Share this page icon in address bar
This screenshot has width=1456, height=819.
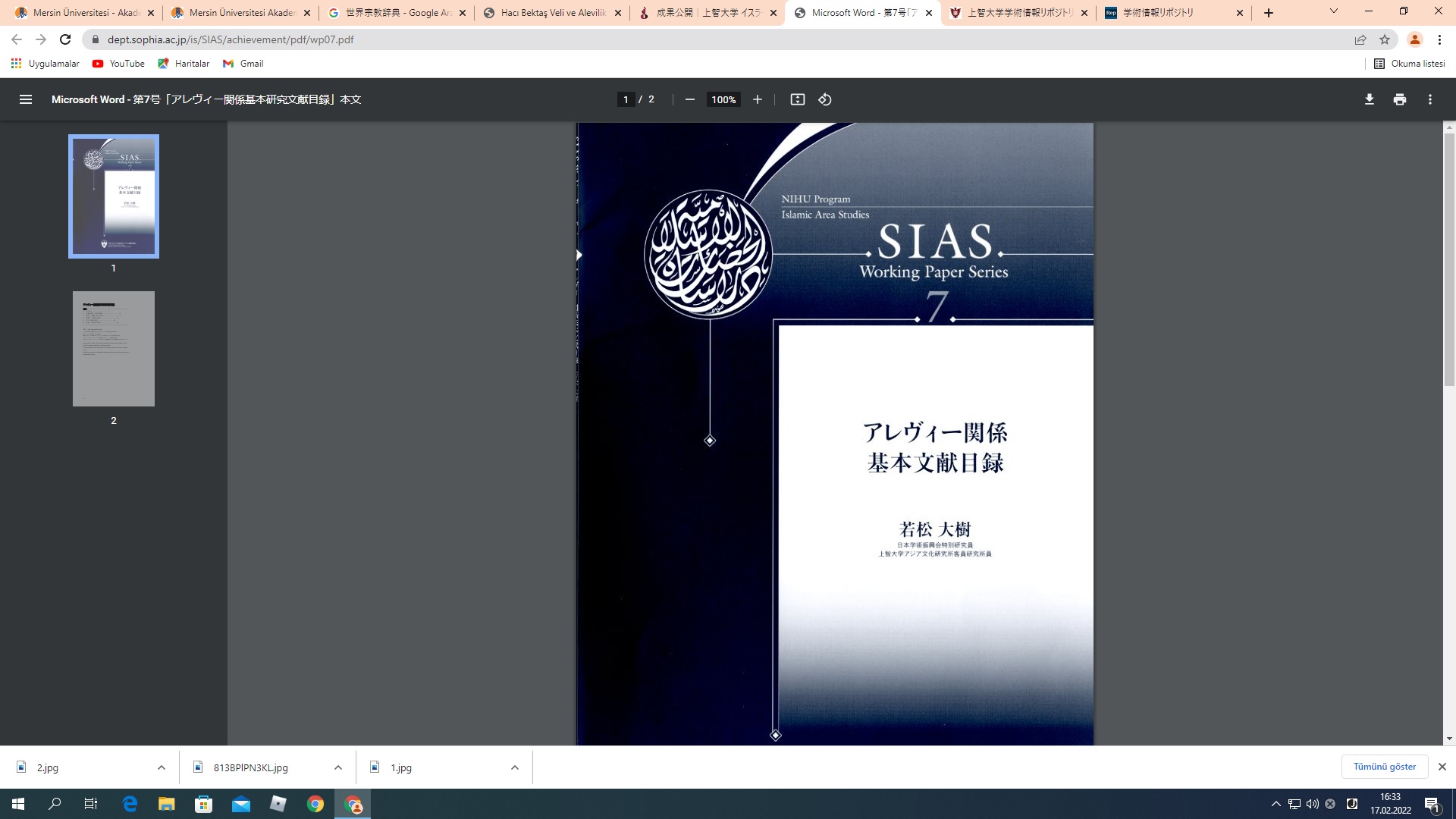(x=1360, y=39)
